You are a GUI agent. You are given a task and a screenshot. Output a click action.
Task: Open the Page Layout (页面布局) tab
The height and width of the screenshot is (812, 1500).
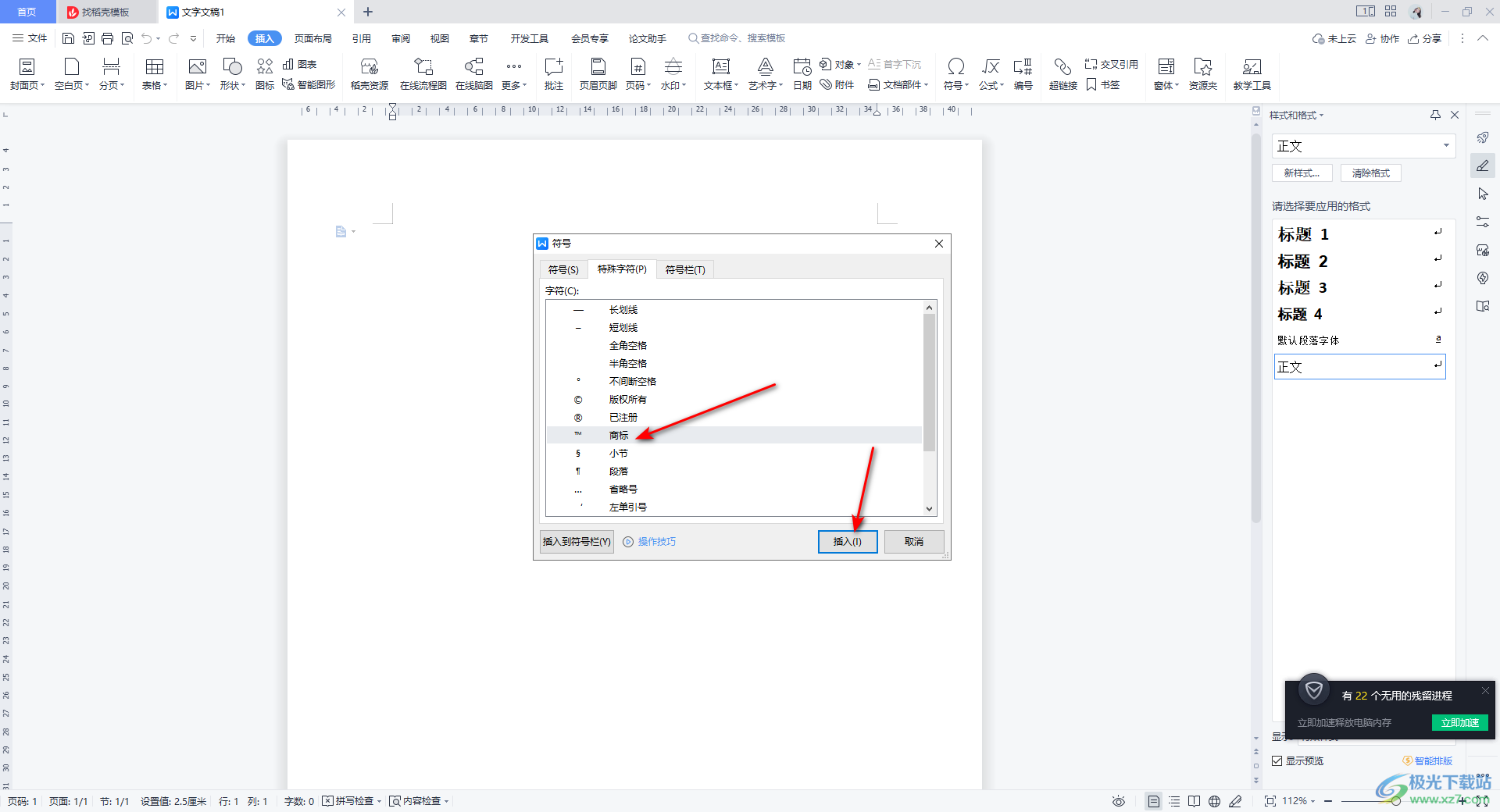tap(312, 38)
